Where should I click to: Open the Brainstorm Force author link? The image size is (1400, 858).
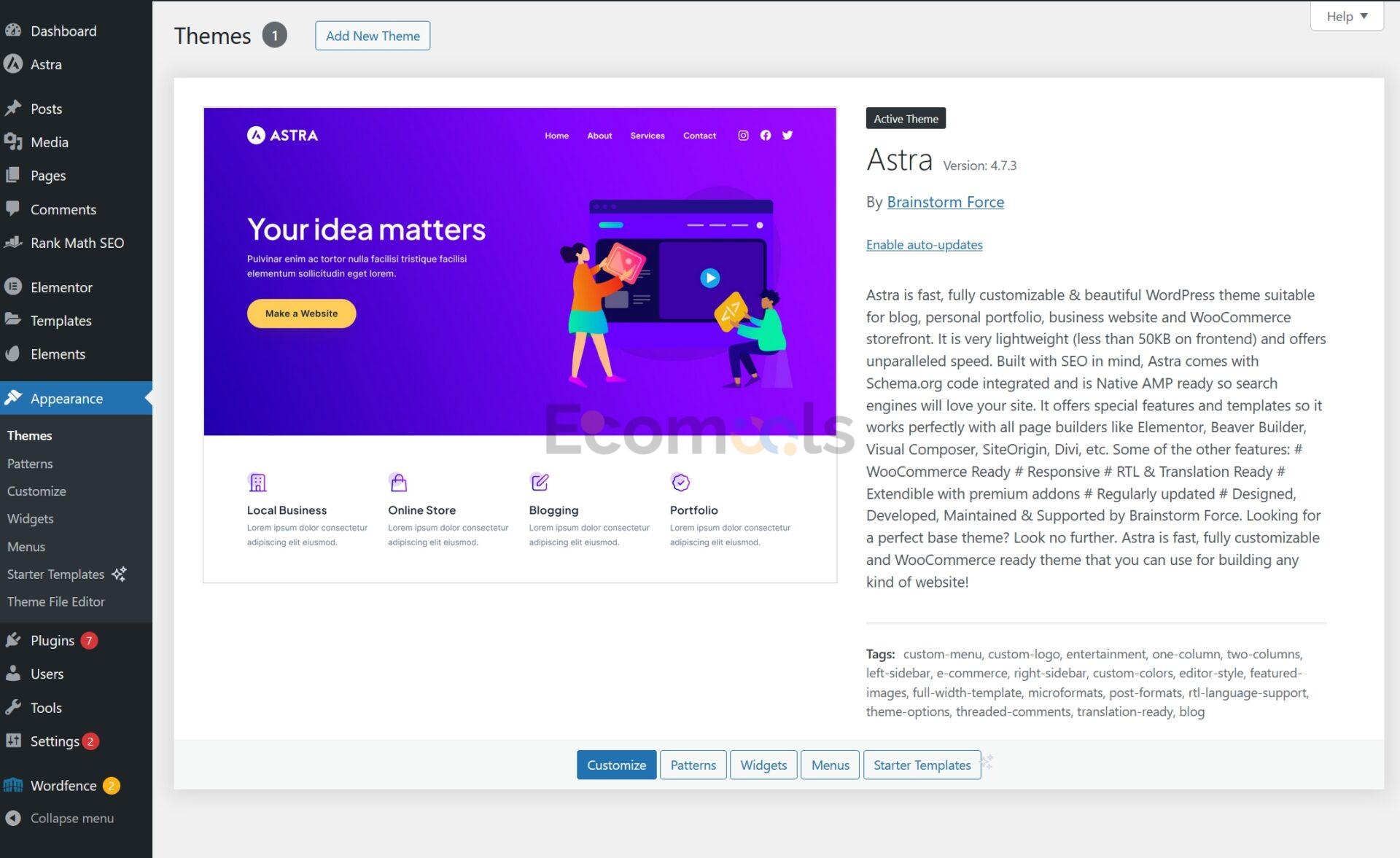(x=945, y=202)
